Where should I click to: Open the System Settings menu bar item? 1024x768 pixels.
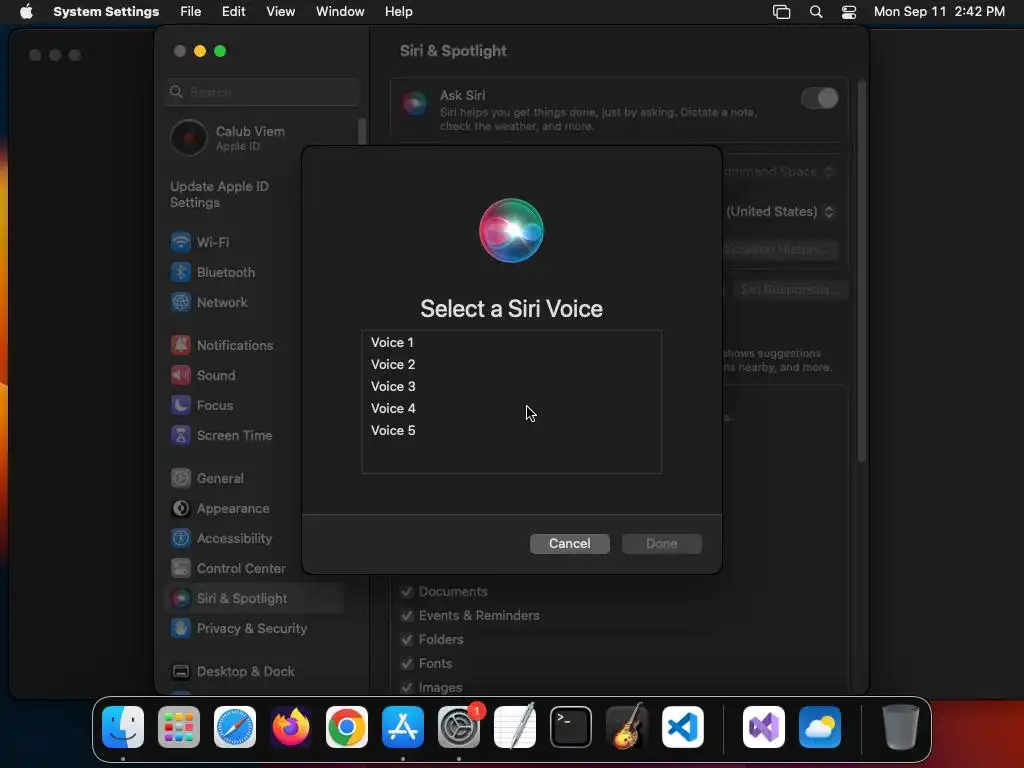point(106,12)
